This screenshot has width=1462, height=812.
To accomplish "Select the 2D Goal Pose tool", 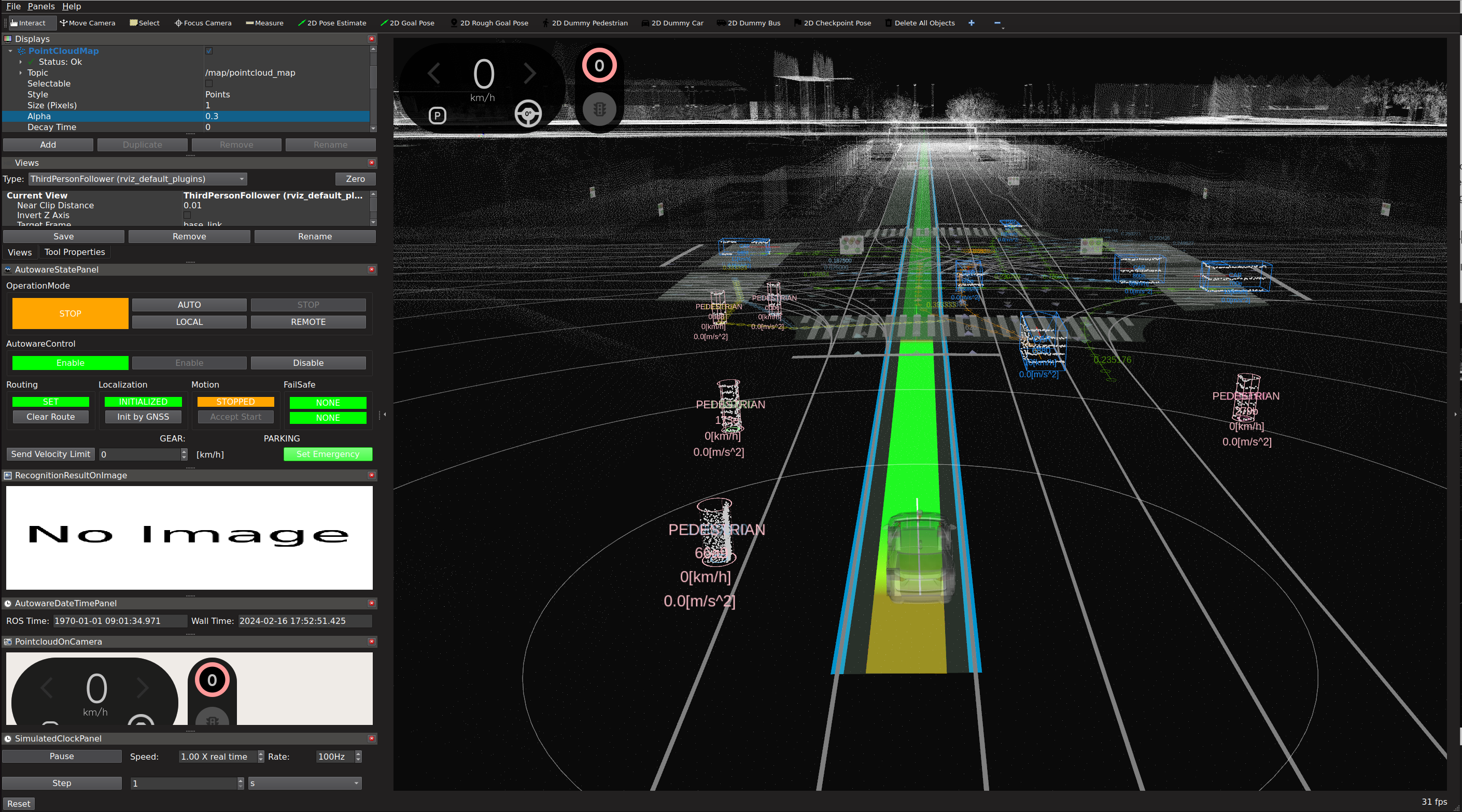I will [x=407, y=23].
